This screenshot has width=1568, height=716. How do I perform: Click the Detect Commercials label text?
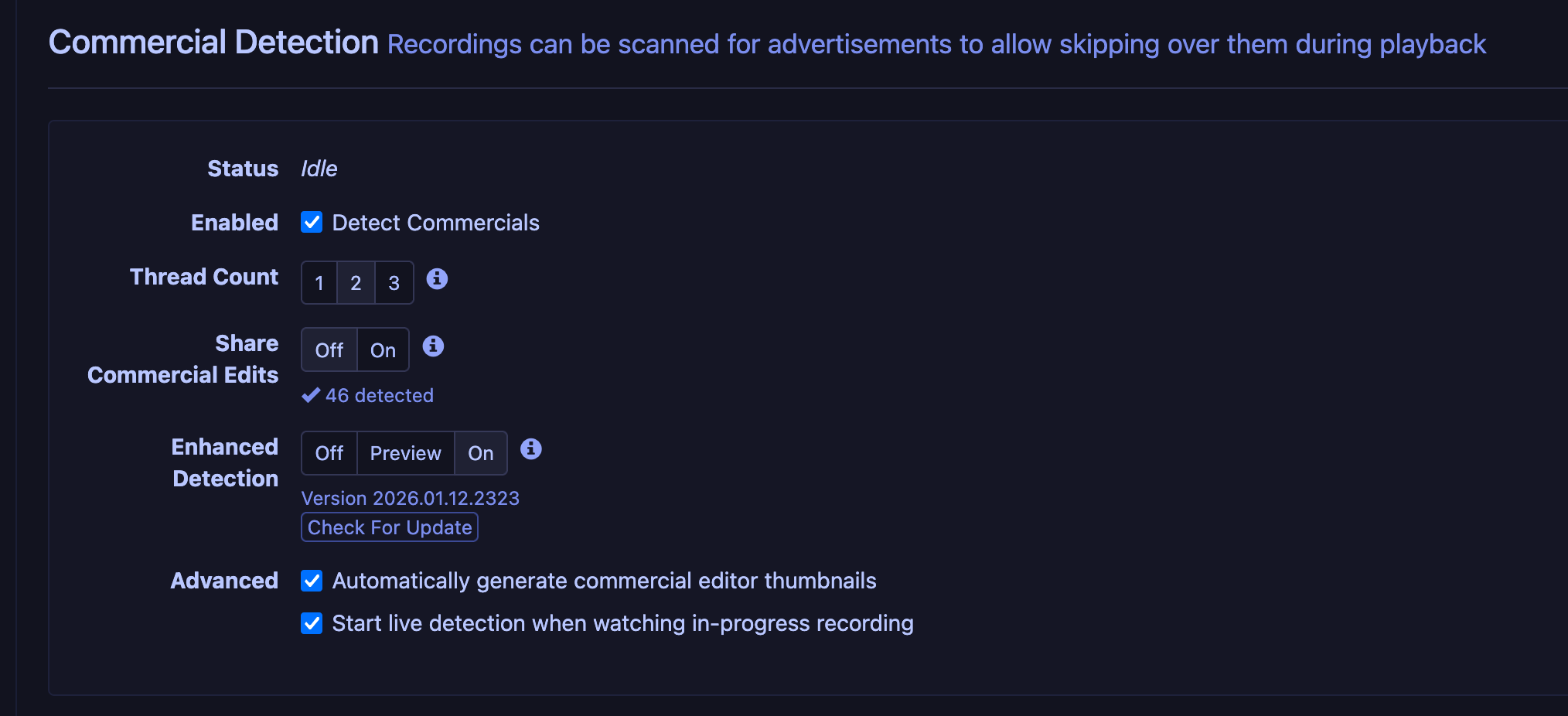coord(435,223)
